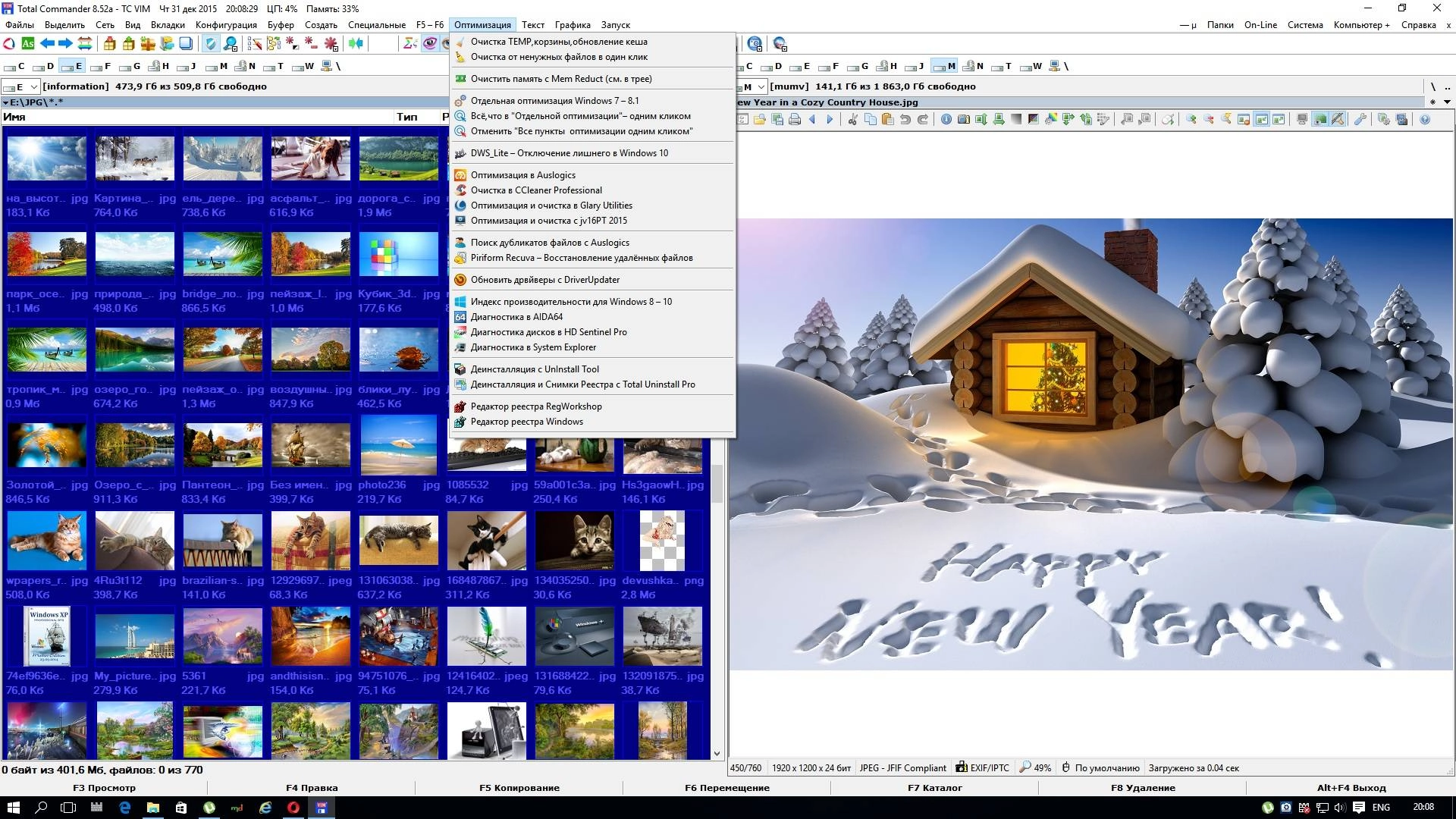Image resolution: width=1456 pixels, height=819 pixels.
Task: Print the image from the viewer toolbar
Action: point(794,119)
